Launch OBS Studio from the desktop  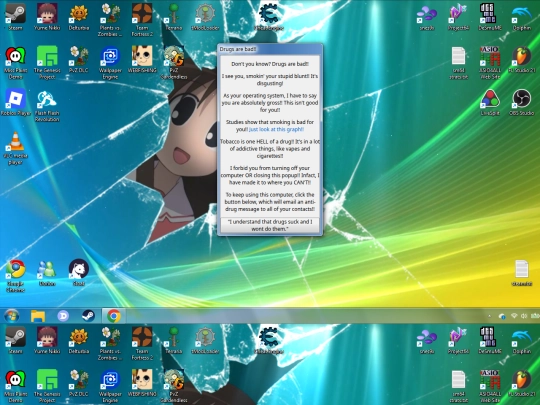(521, 102)
